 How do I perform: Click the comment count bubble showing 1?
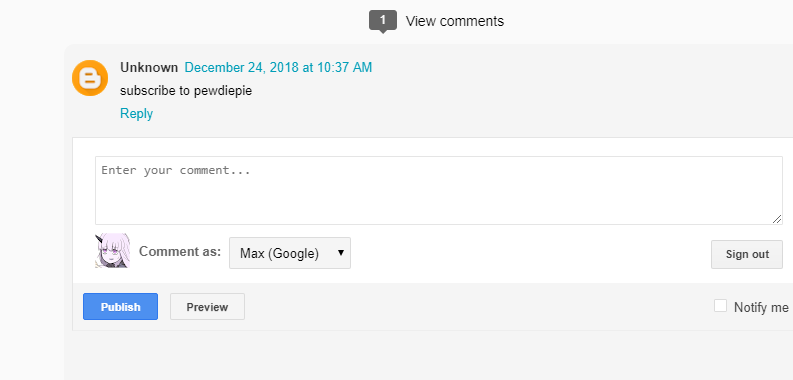click(383, 21)
